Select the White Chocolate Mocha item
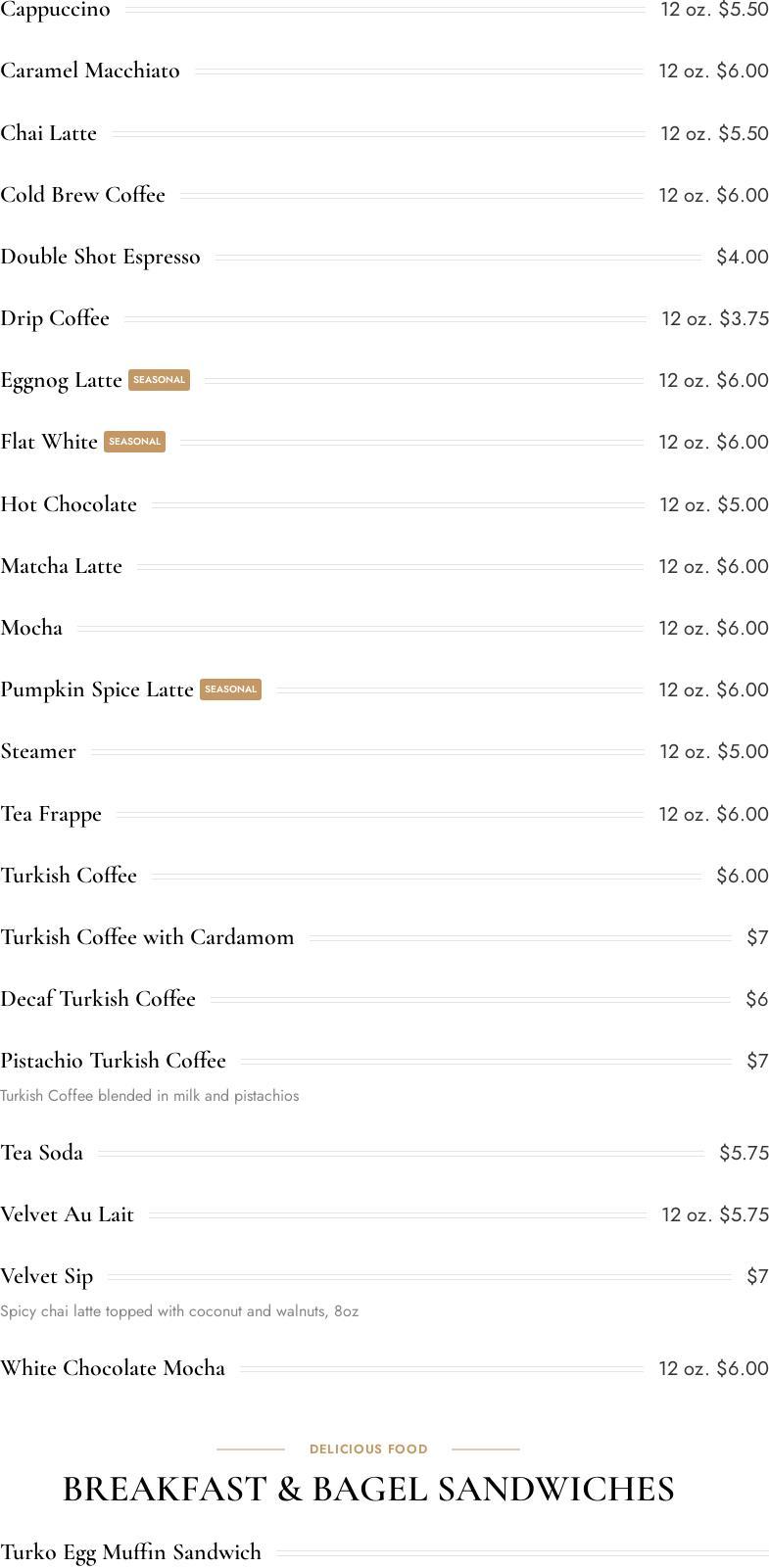Viewport: 769px width, 1568px height. click(113, 1368)
